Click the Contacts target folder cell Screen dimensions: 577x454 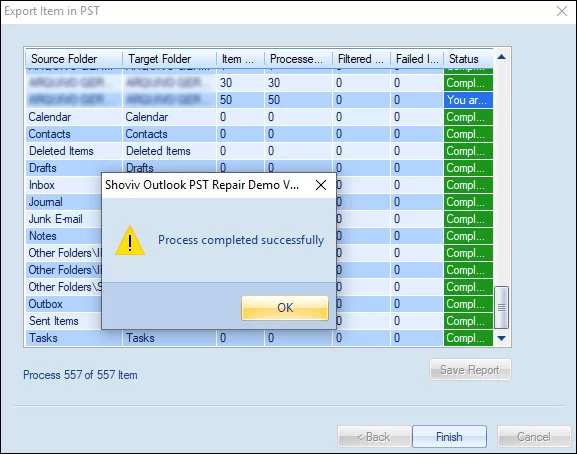169,134
